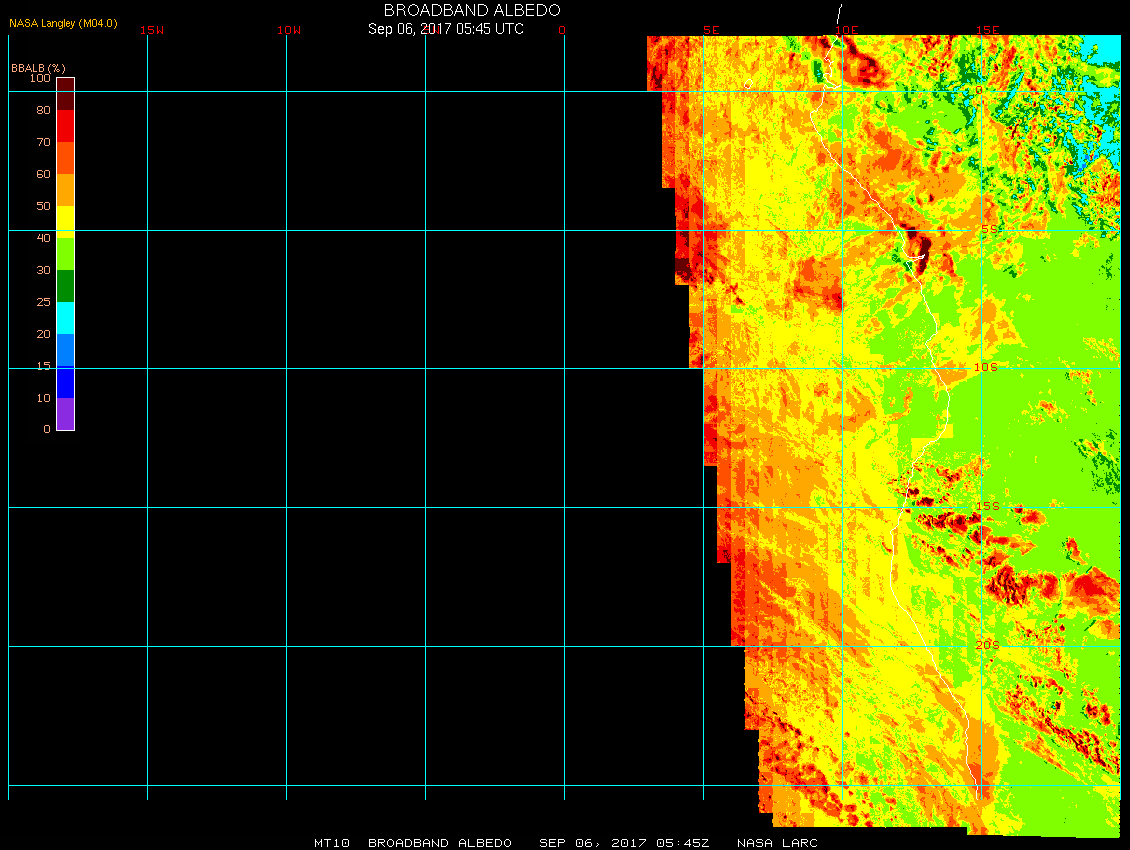Click the 20S latitude label
Image resolution: width=1130 pixels, height=850 pixels.
[x=986, y=645]
